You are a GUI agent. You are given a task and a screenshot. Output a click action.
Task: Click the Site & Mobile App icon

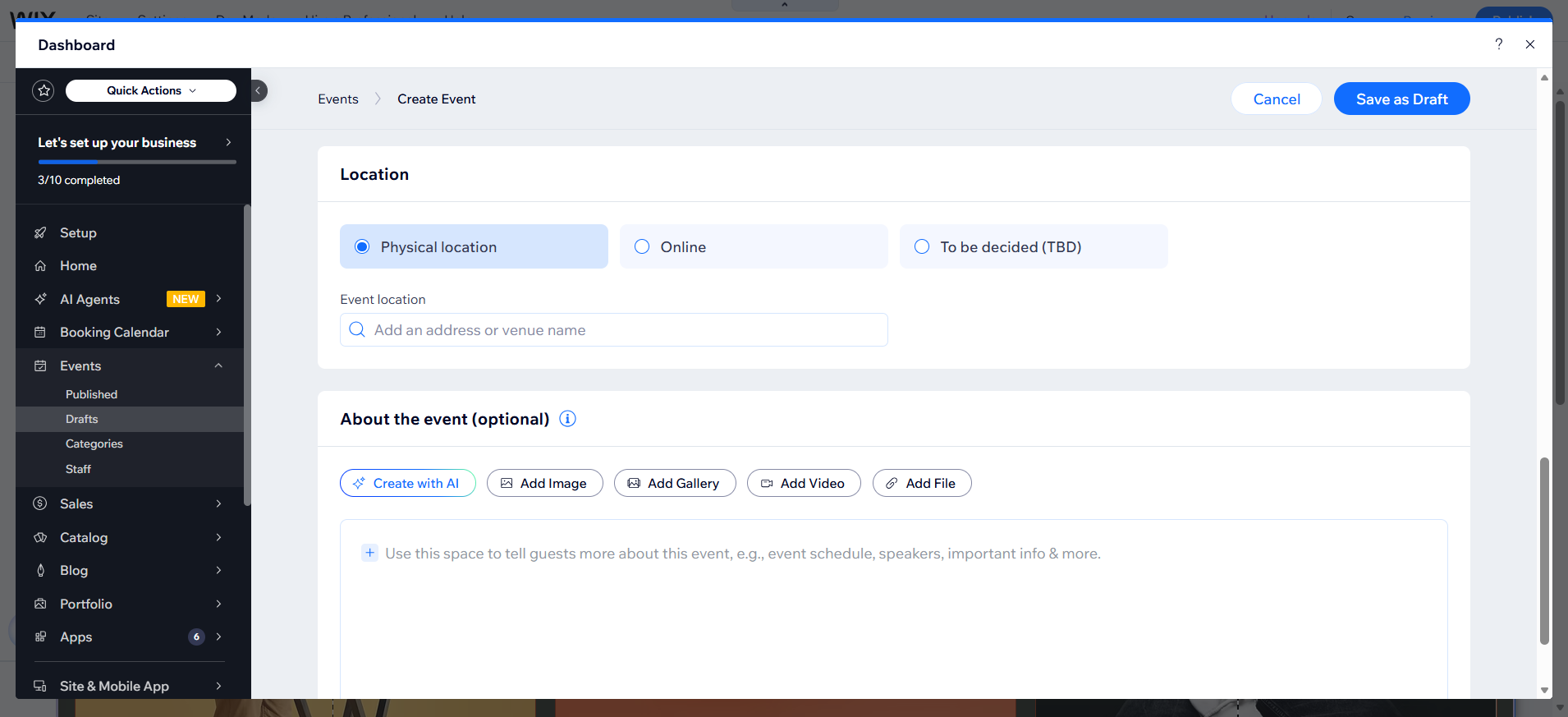[x=40, y=686]
